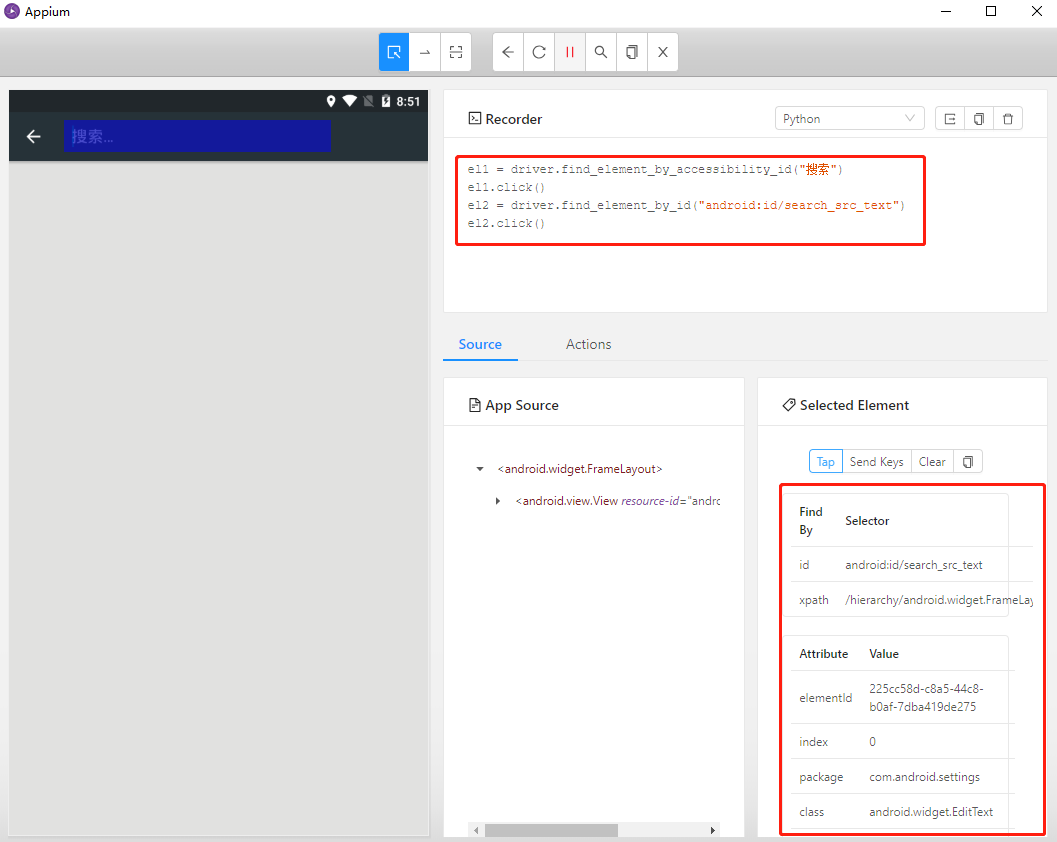Click the App Source horizontal scrollbar
Screen dimensions: 1057x842
pos(551,831)
